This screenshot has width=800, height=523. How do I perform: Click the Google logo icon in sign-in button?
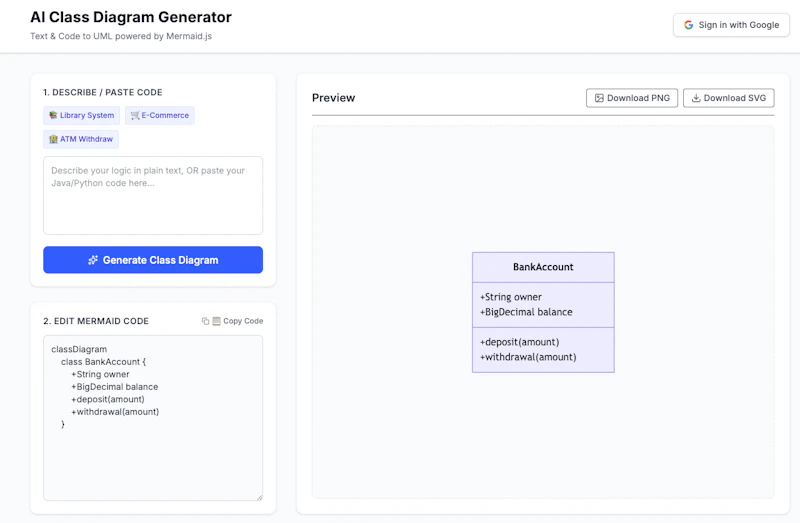pyautogui.click(x=688, y=24)
